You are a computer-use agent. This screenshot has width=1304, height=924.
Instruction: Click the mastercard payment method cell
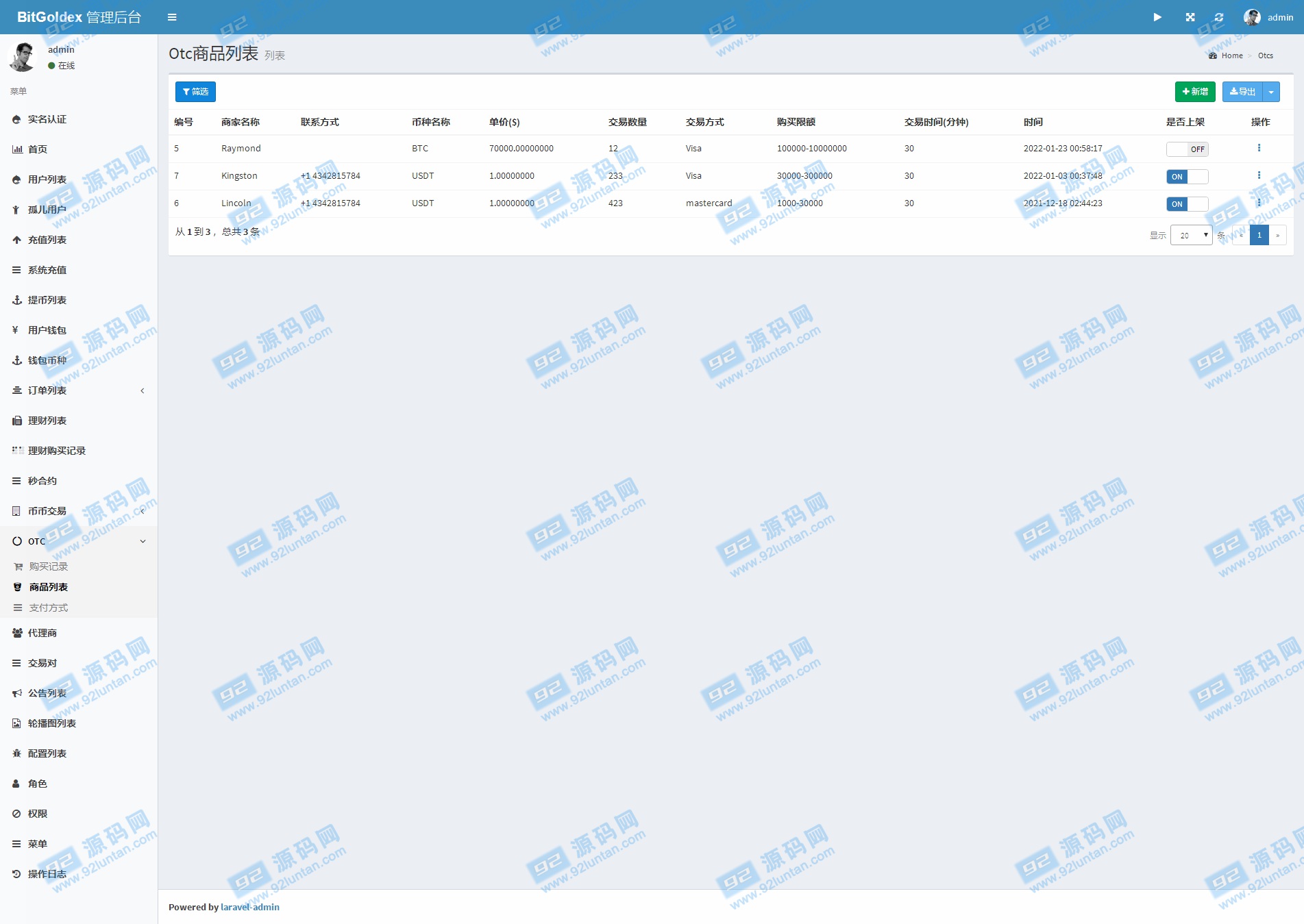(x=709, y=203)
